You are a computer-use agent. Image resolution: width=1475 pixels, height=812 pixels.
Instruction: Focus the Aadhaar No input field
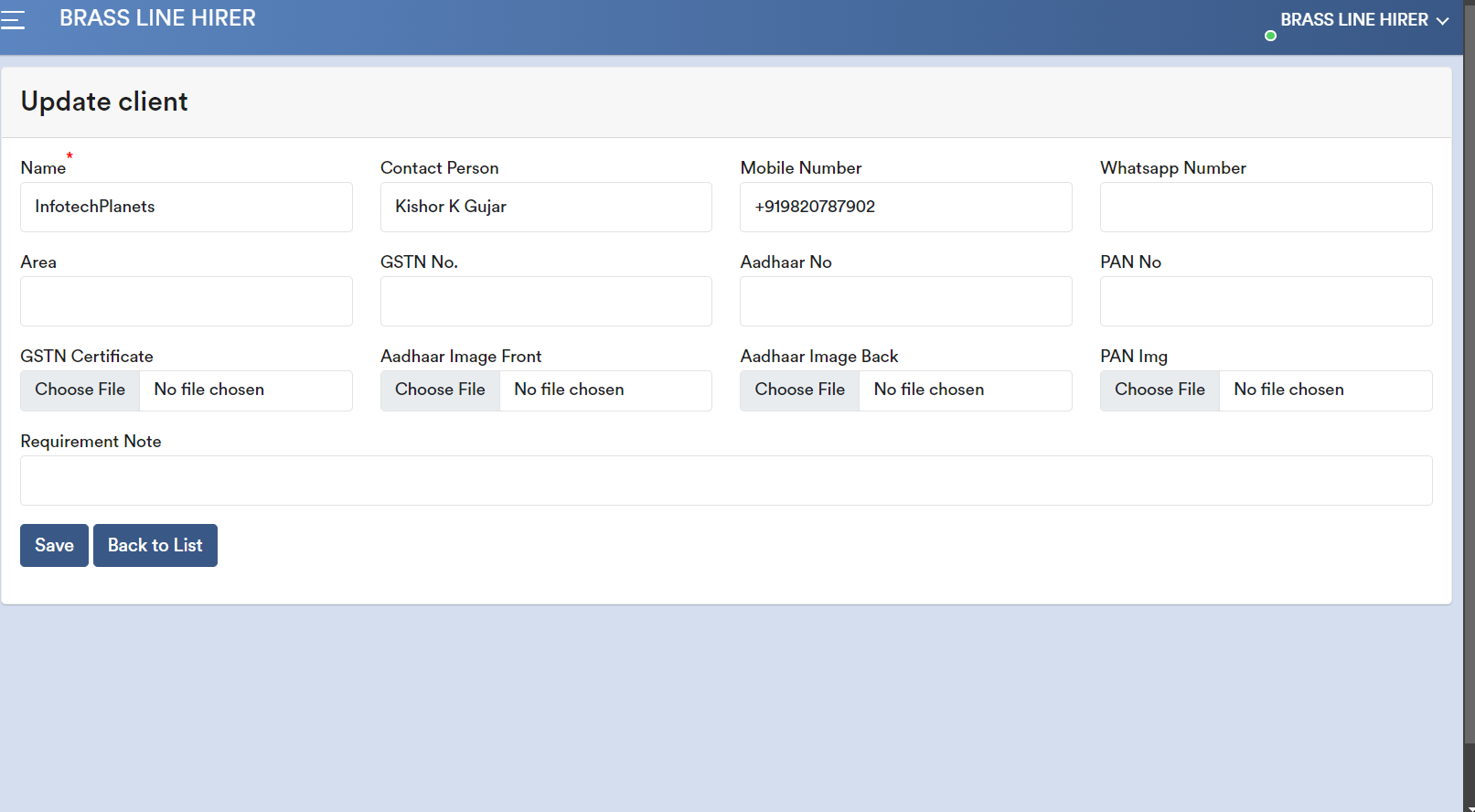[x=906, y=301]
